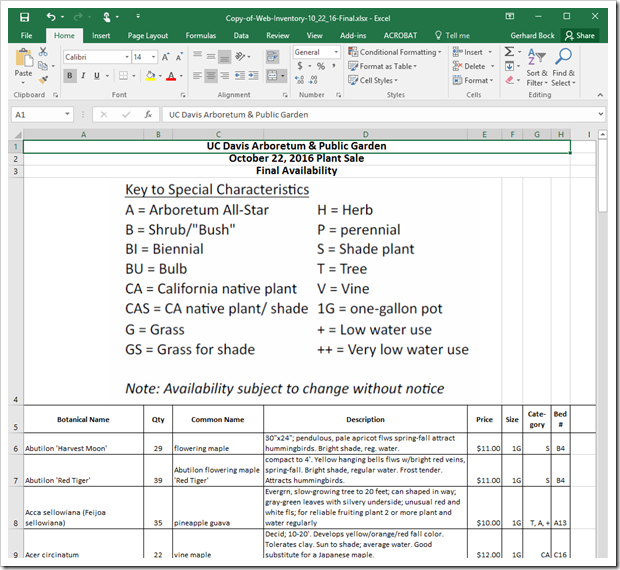Open Cell Styles dropdown
This screenshot has width=620, height=570.
click(x=372, y=80)
